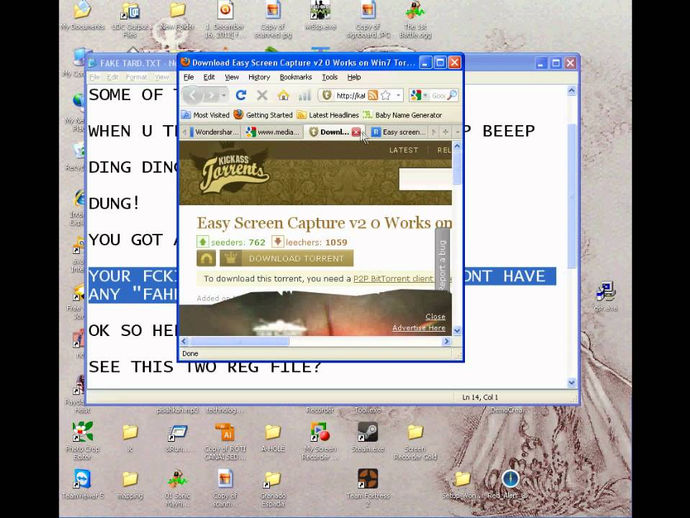Open the TeamViewer 5 desktop shortcut
The width and height of the screenshot is (690, 518).
click(x=82, y=484)
